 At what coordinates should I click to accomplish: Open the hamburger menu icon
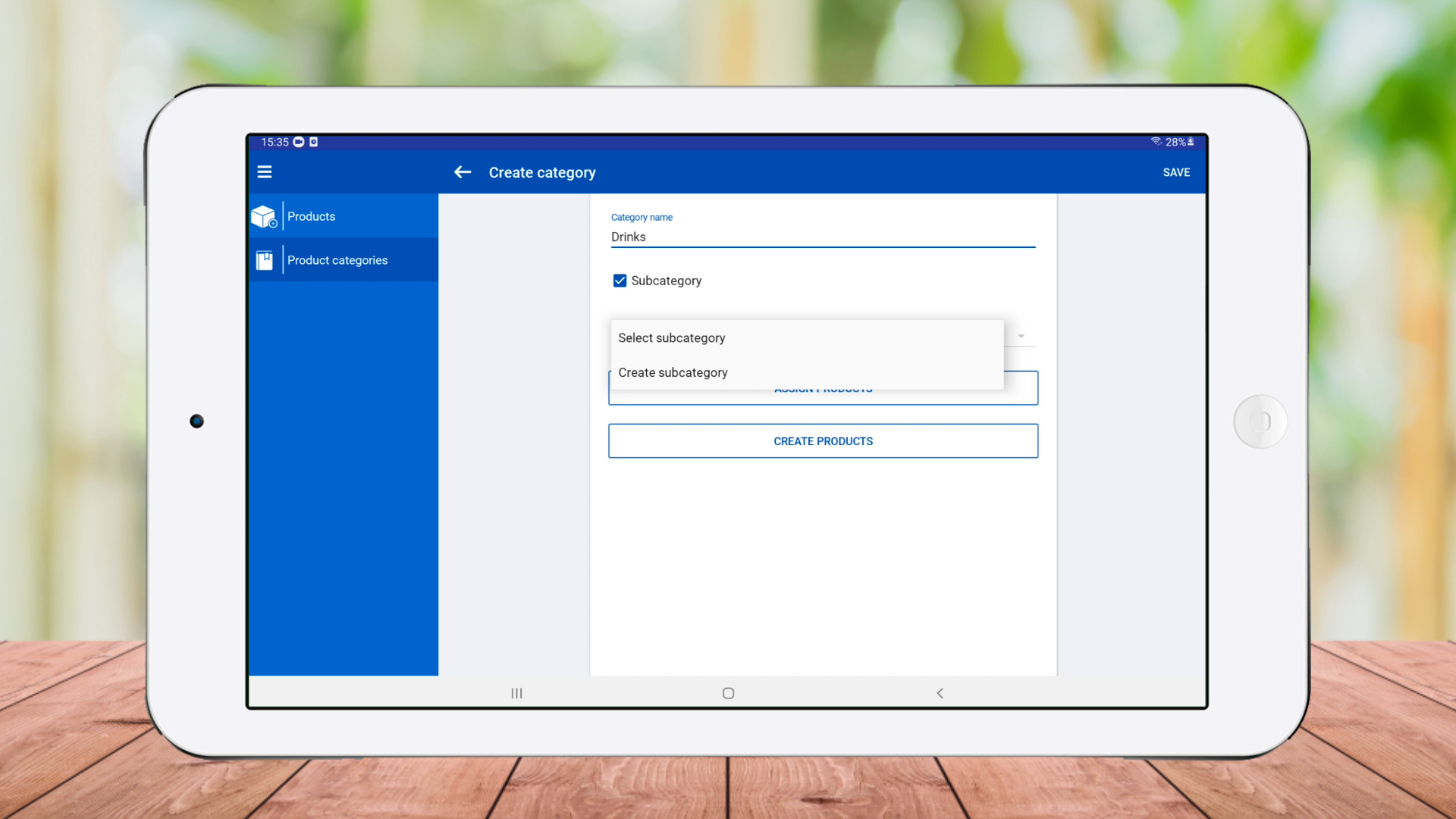[264, 172]
